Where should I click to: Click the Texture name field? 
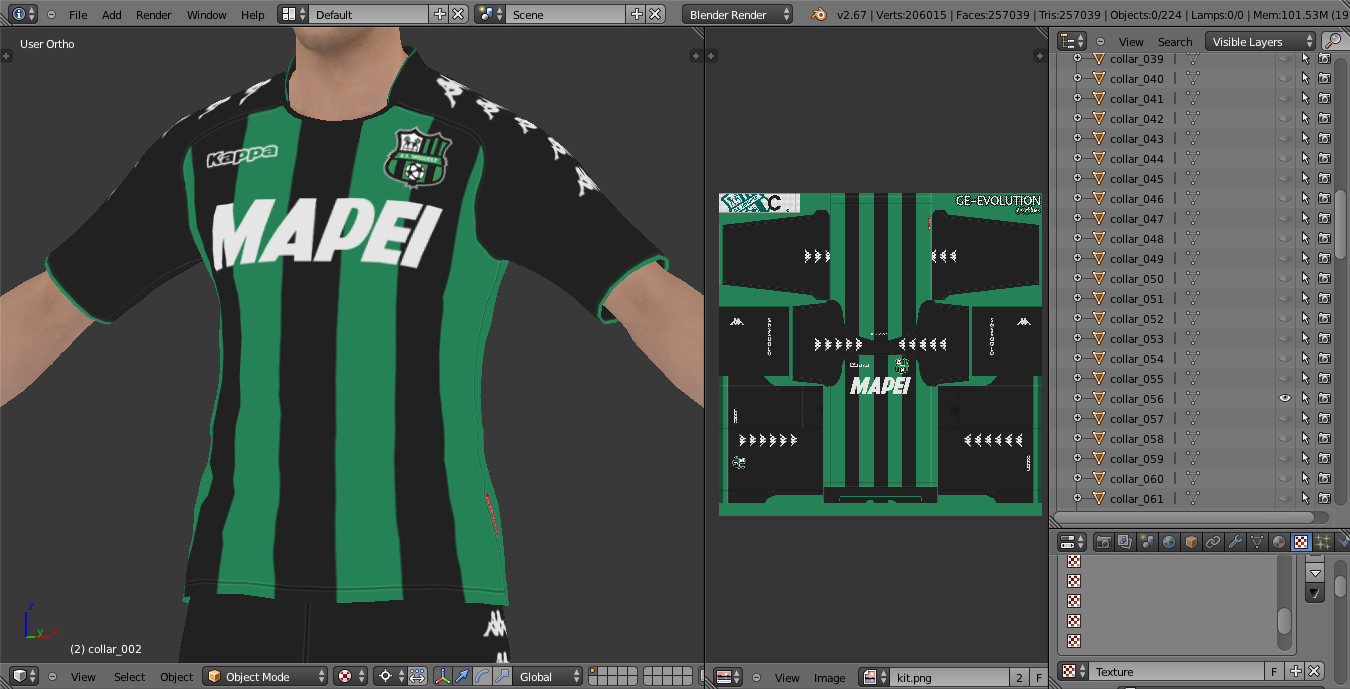pyautogui.click(x=1176, y=671)
